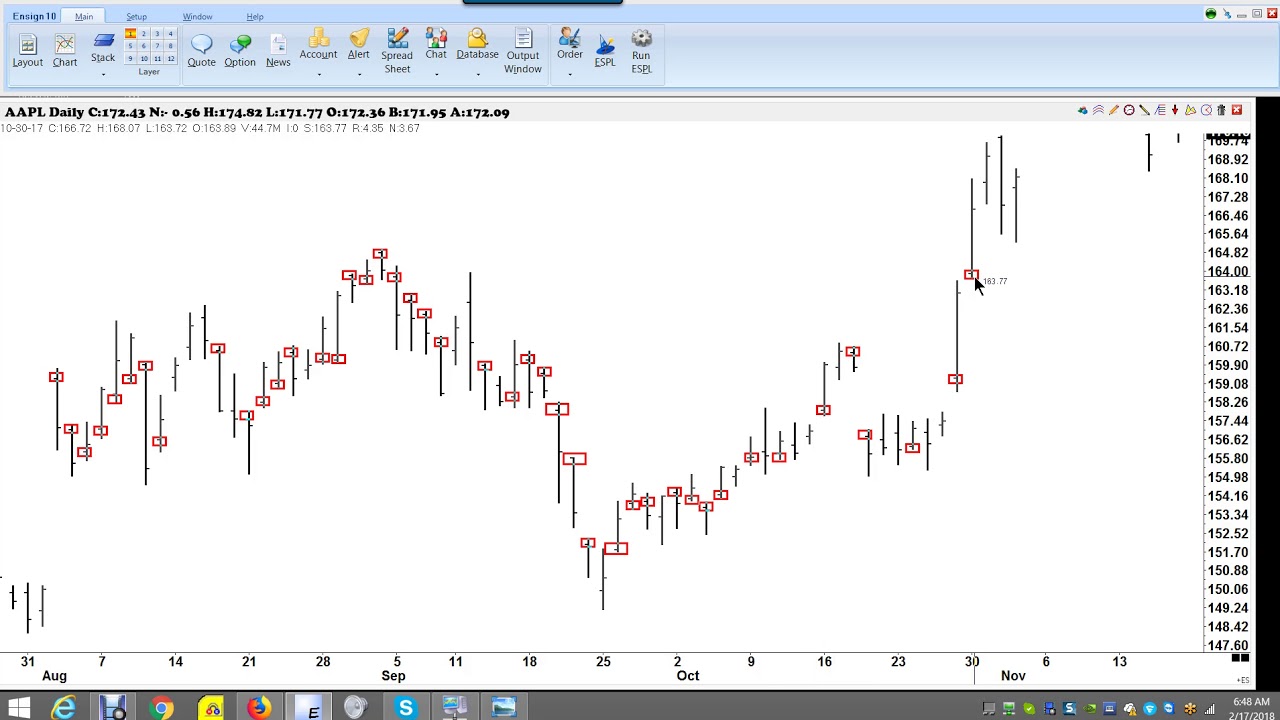Open Skype from taskbar
The height and width of the screenshot is (720, 1280).
[x=406, y=709]
